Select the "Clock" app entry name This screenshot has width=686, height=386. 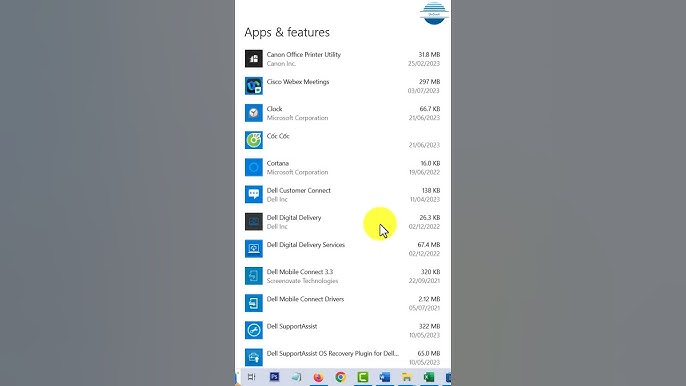[x=274, y=109]
